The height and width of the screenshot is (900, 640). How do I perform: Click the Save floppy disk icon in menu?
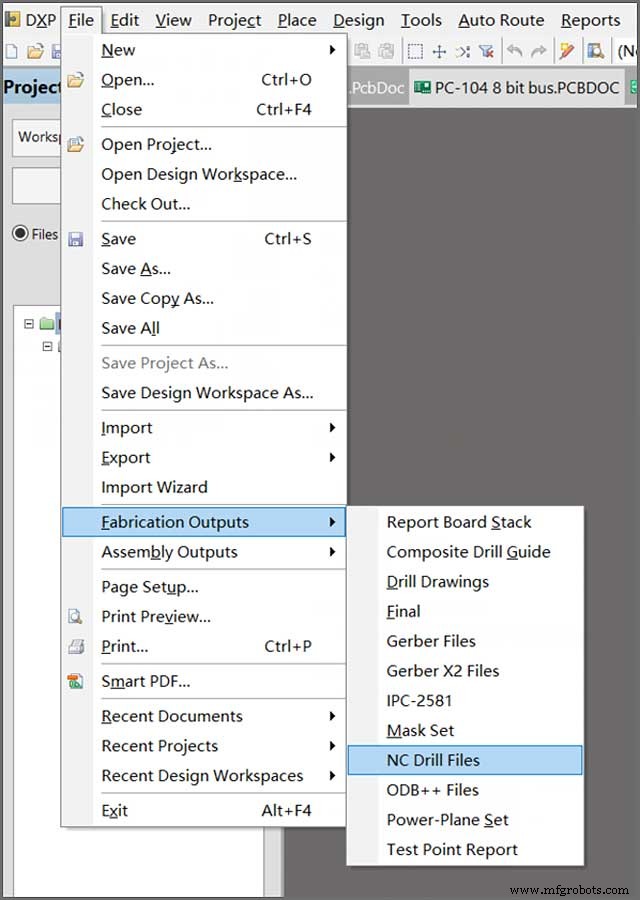(75, 239)
